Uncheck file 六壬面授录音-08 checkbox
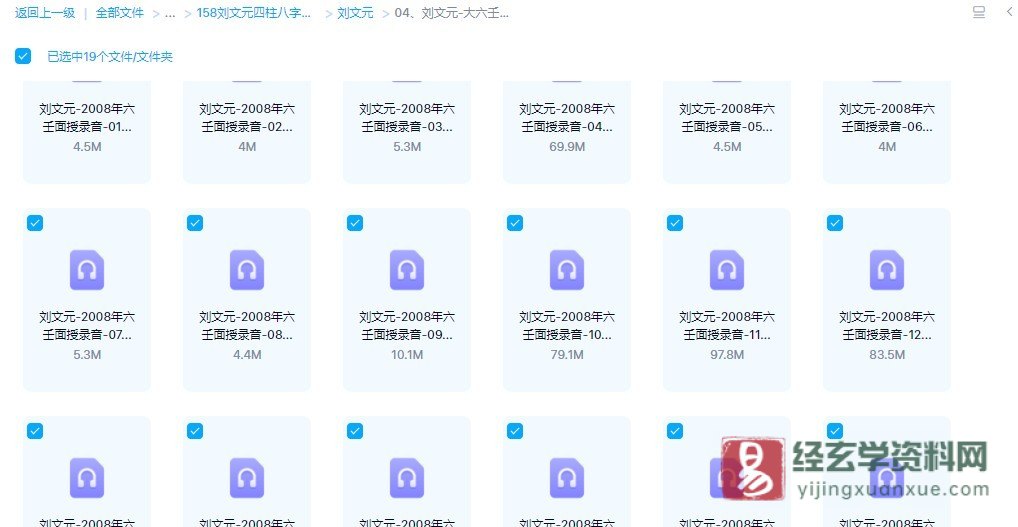 (195, 223)
